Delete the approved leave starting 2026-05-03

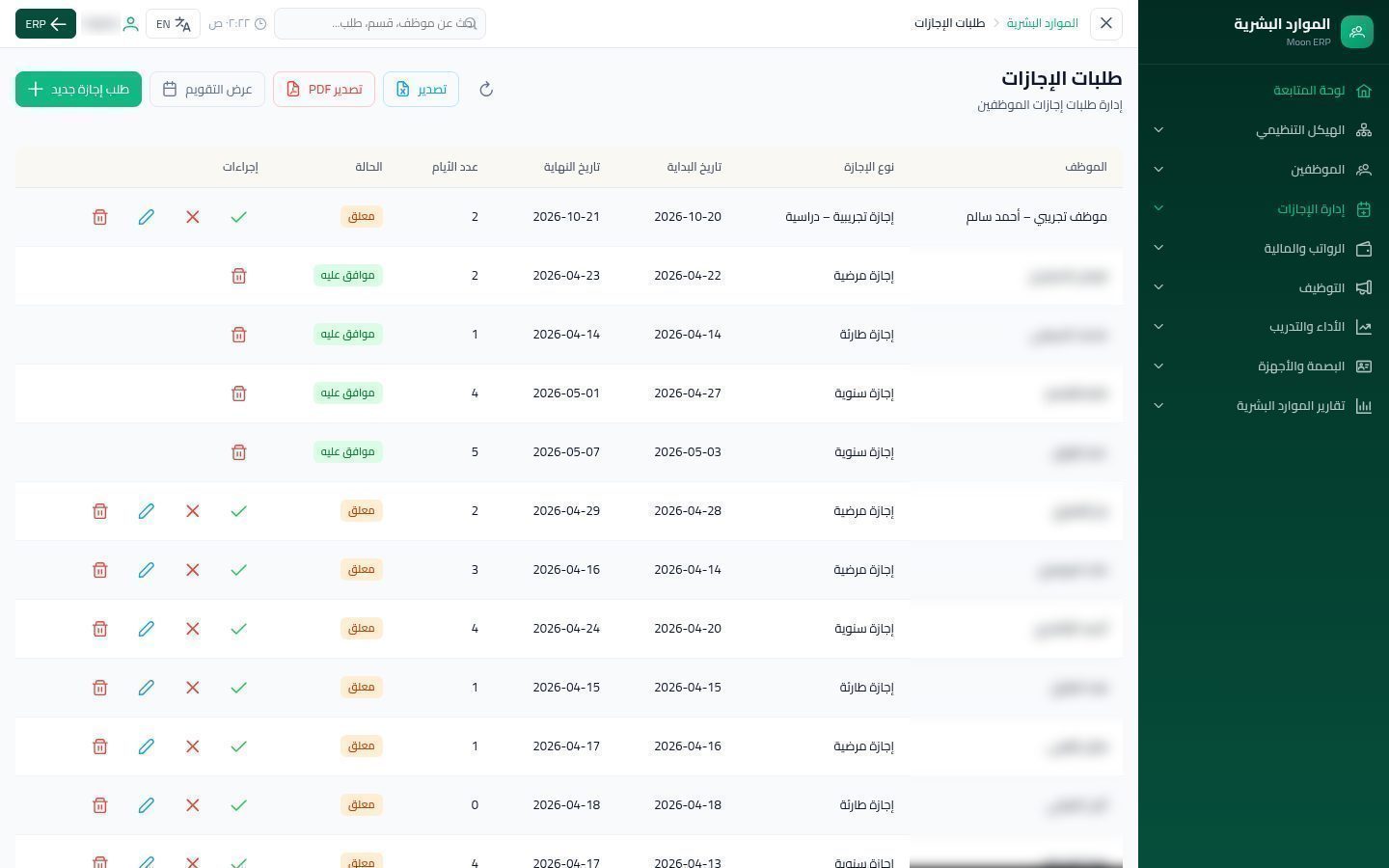click(x=239, y=452)
